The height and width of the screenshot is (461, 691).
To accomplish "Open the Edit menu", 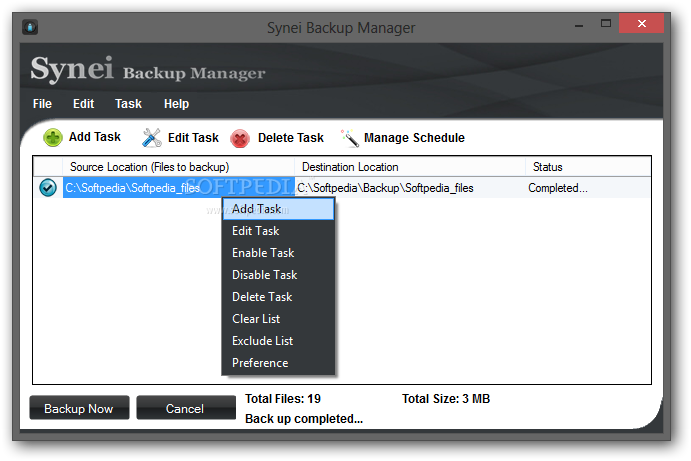I will pos(83,104).
